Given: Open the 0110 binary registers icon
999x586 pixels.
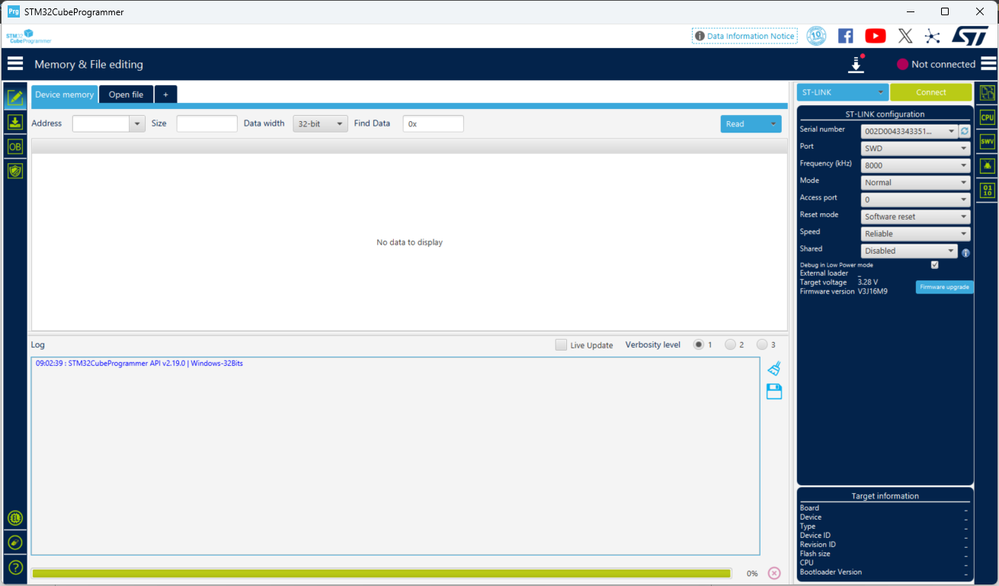Looking at the screenshot, I should point(988,190).
